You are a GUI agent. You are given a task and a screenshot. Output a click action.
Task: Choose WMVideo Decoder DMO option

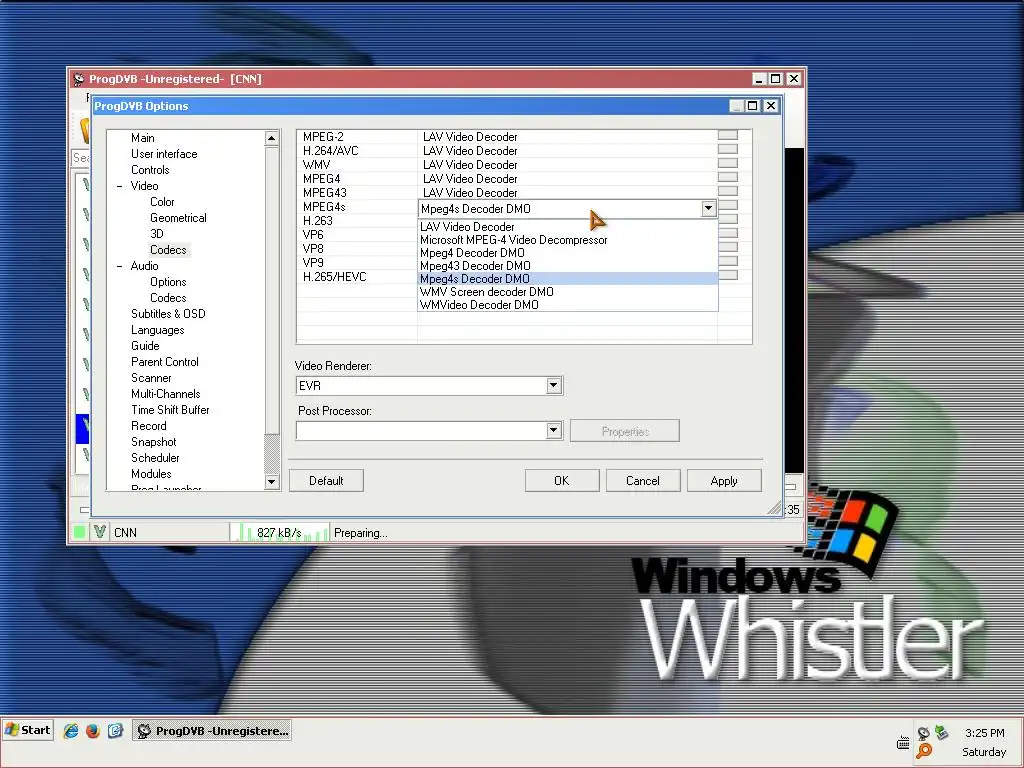pyautogui.click(x=568, y=305)
